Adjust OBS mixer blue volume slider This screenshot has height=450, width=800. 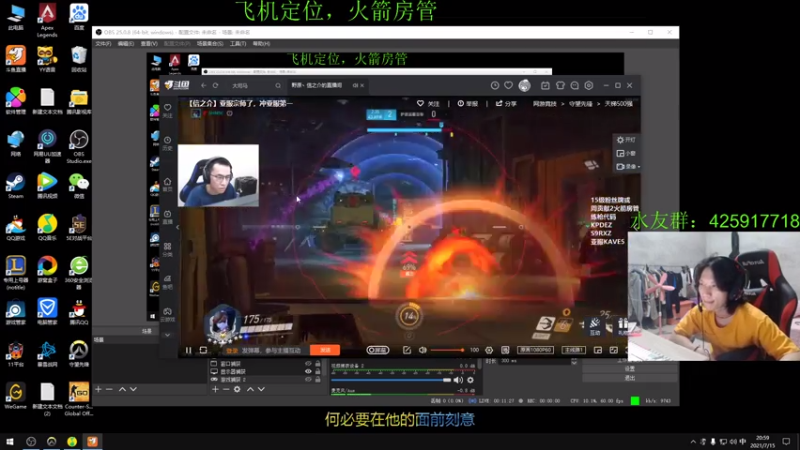pyautogui.click(x=391, y=380)
